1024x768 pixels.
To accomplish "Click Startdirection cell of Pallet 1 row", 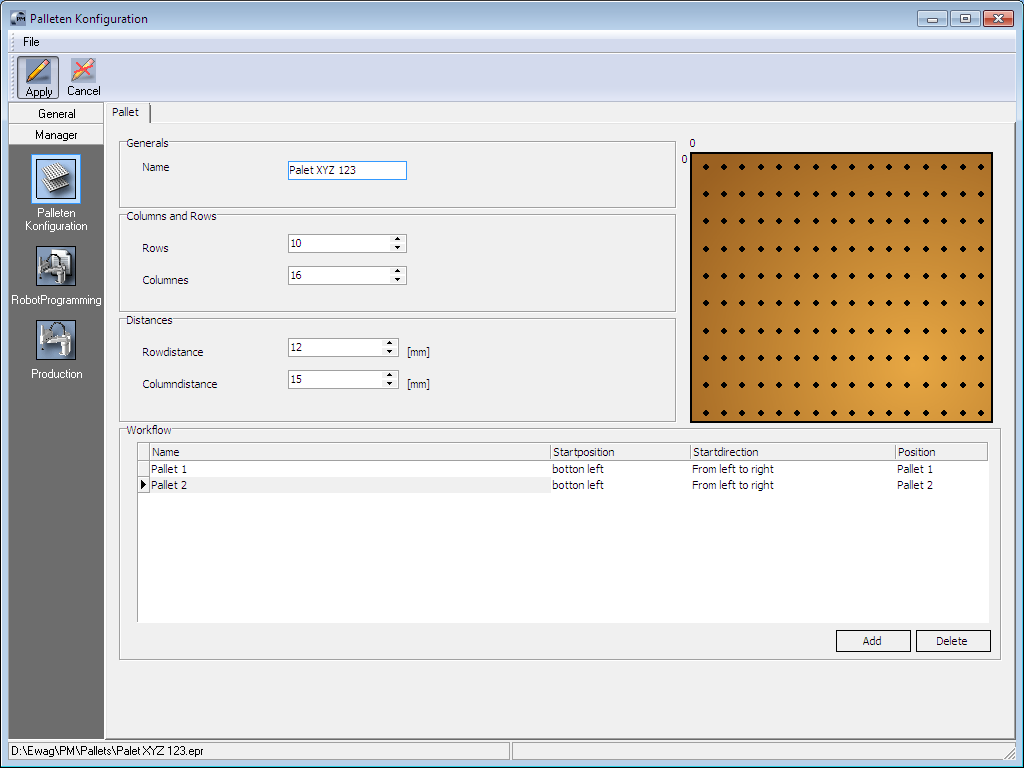I will [x=793, y=469].
